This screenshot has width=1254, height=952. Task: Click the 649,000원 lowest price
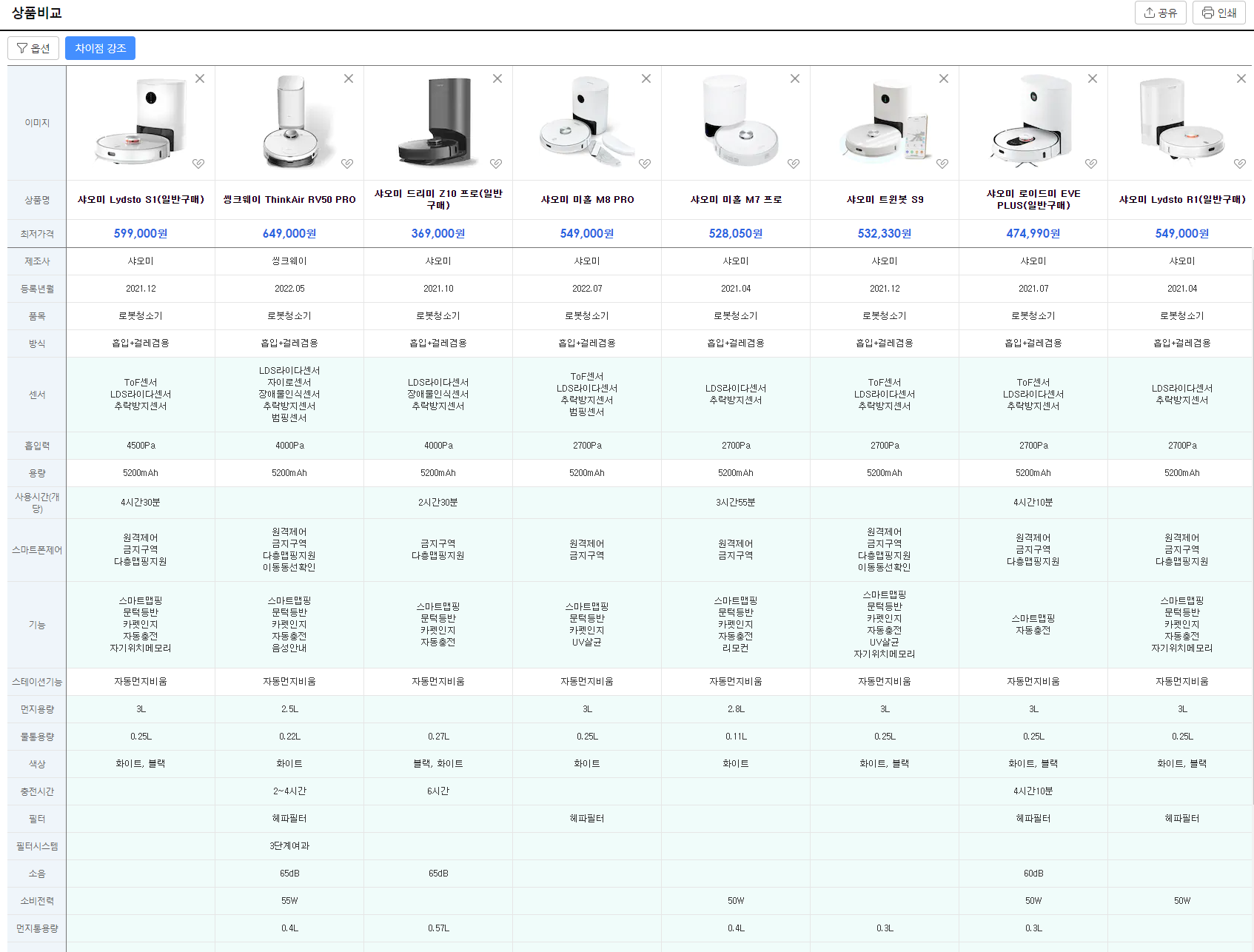click(x=289, y=233)
